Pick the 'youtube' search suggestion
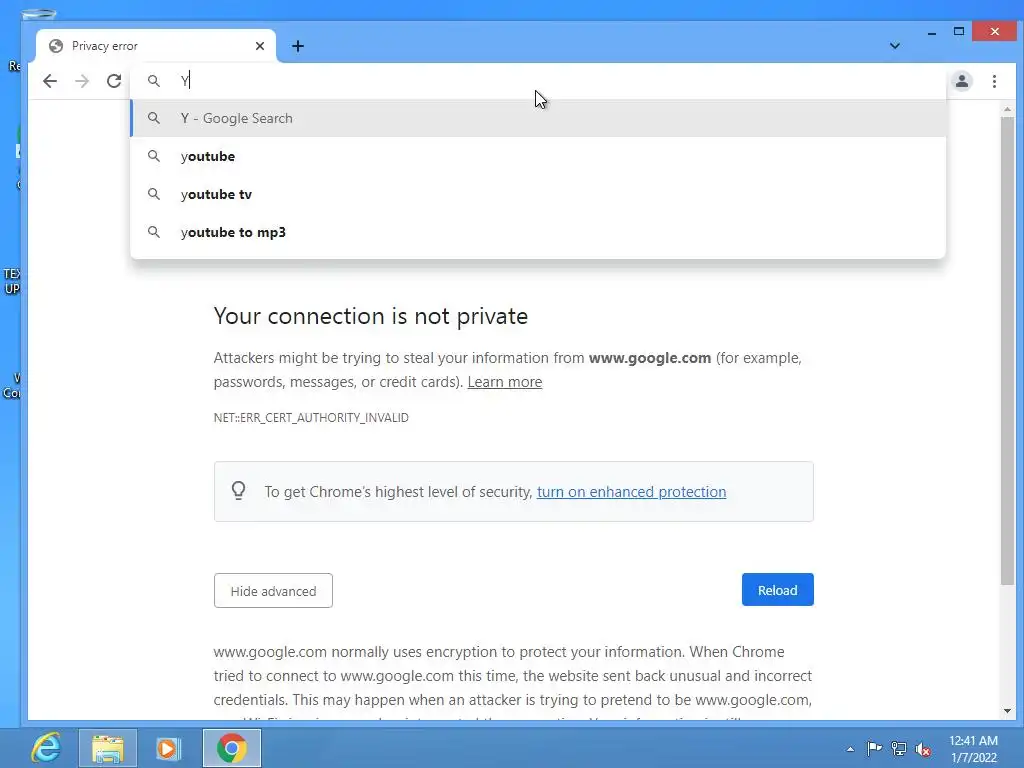 coord(538,156)
